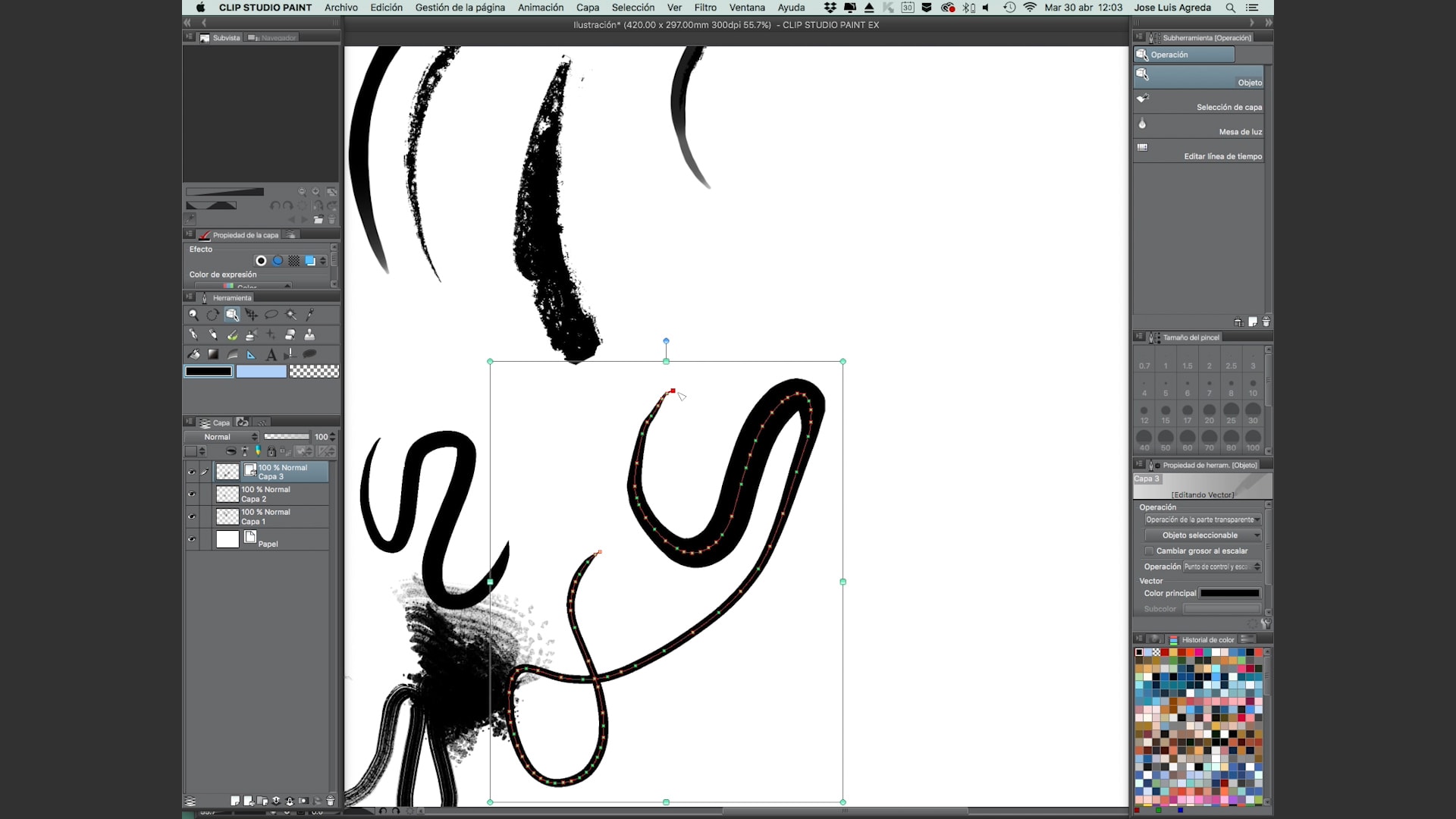Enable Cambiar grosor al escalar checkbox
This screenshot has width=1456, height=819.
coord(1149,551)
